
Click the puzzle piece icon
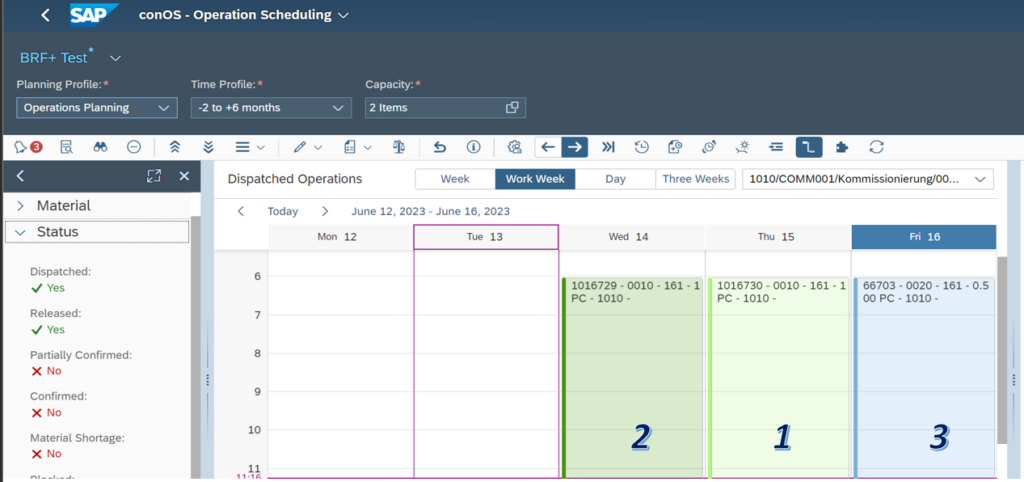click(842, 147)
